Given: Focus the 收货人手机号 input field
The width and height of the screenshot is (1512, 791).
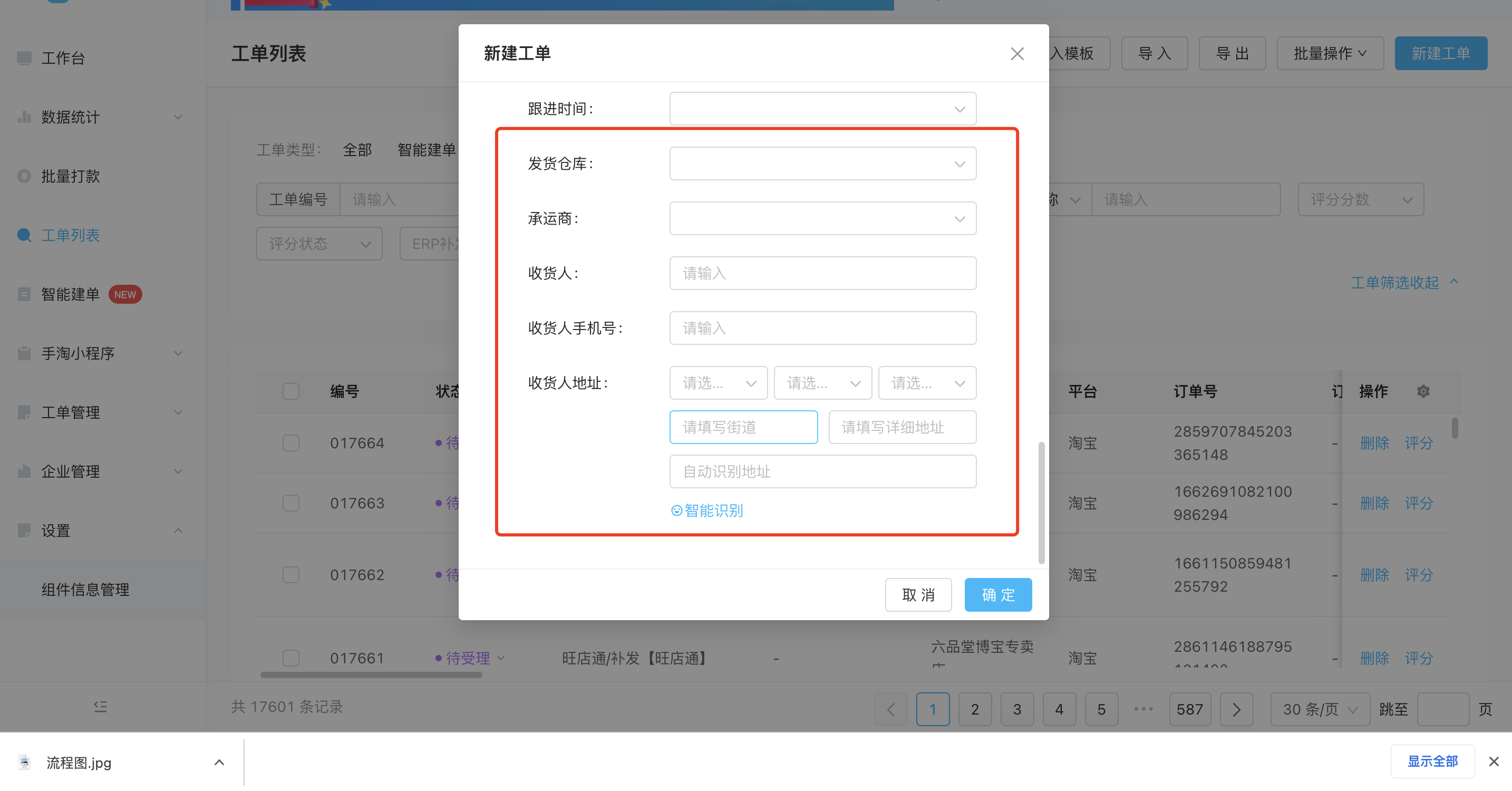Looking at the screenshot, I should click(822, 328).
